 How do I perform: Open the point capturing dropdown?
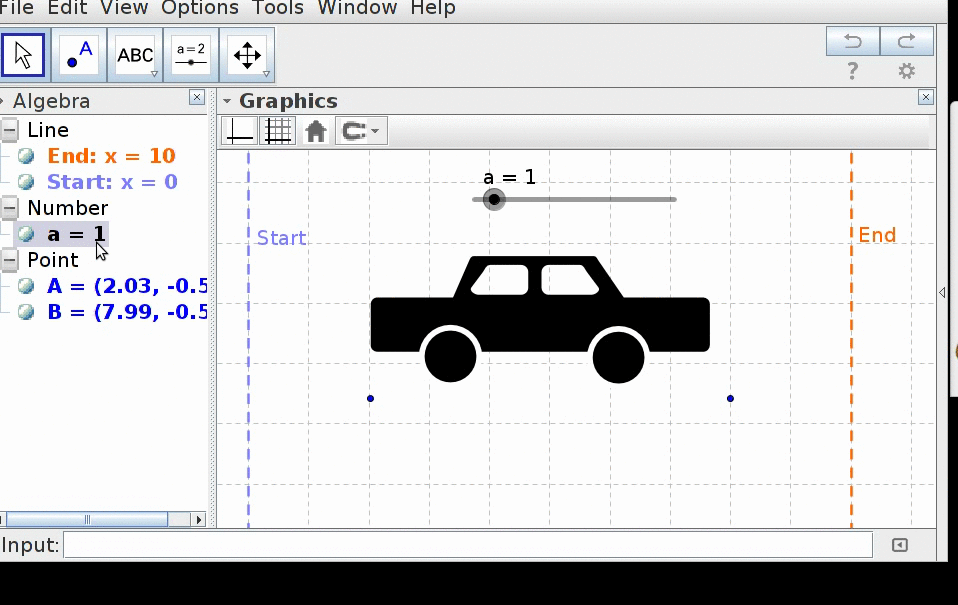coord(361,131)
